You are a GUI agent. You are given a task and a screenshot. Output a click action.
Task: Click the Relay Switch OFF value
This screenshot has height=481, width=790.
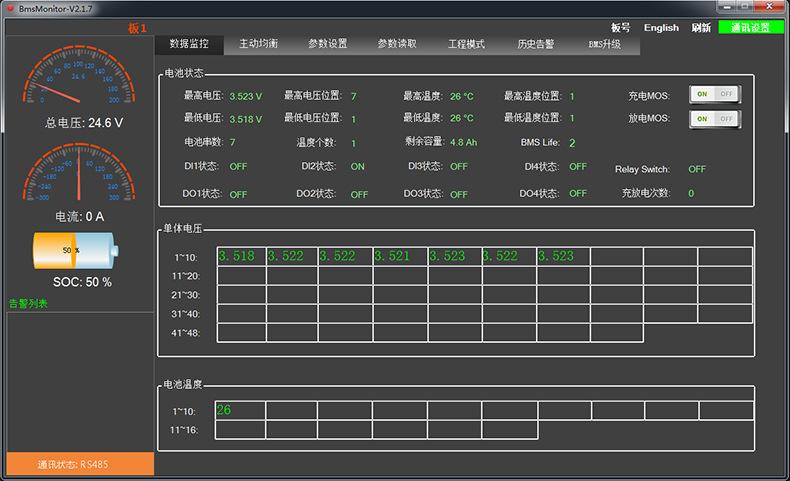pyautogui.click(x=697, y=169)
